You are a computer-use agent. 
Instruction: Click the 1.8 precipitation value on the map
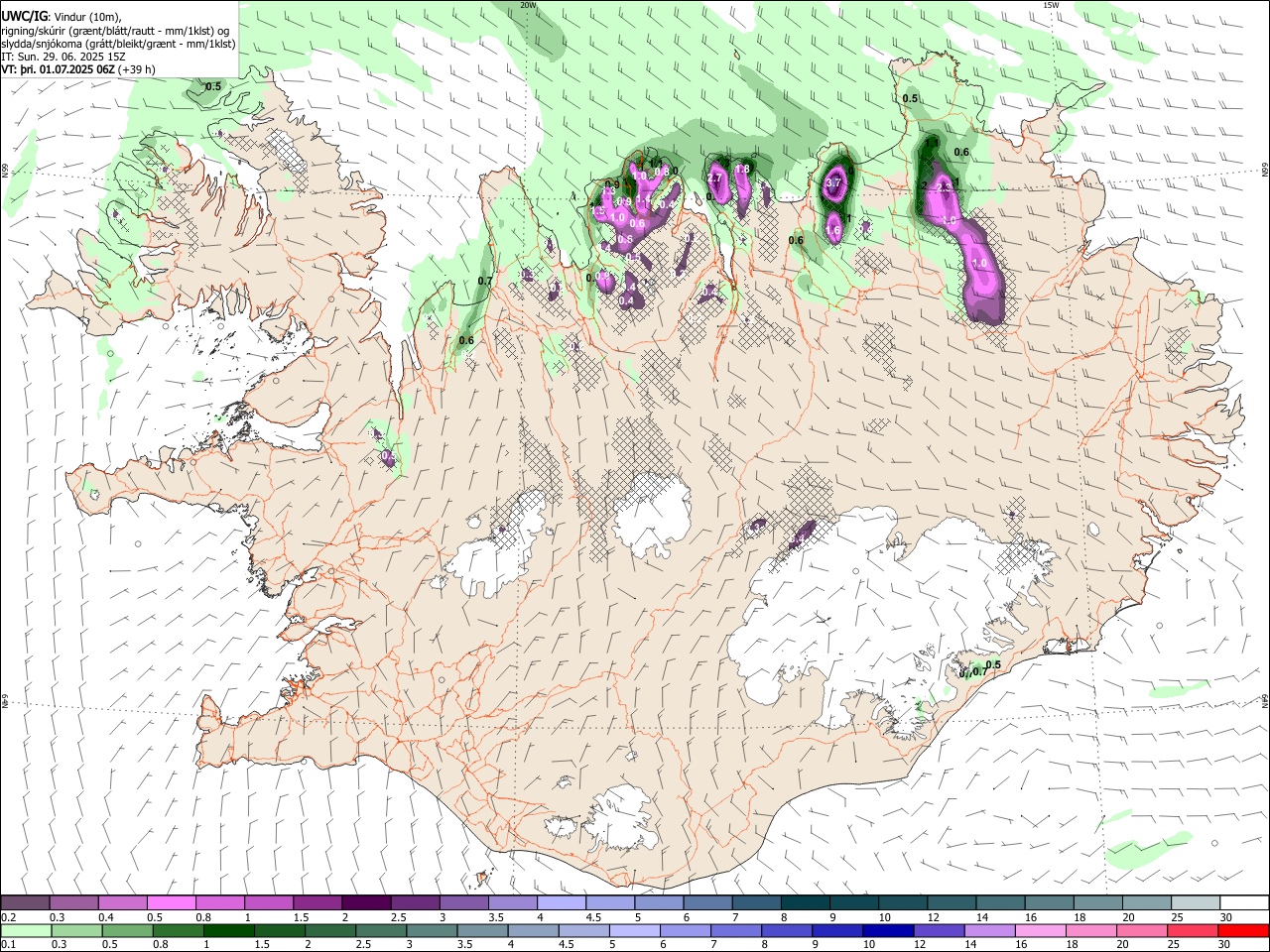pos(741,170)
